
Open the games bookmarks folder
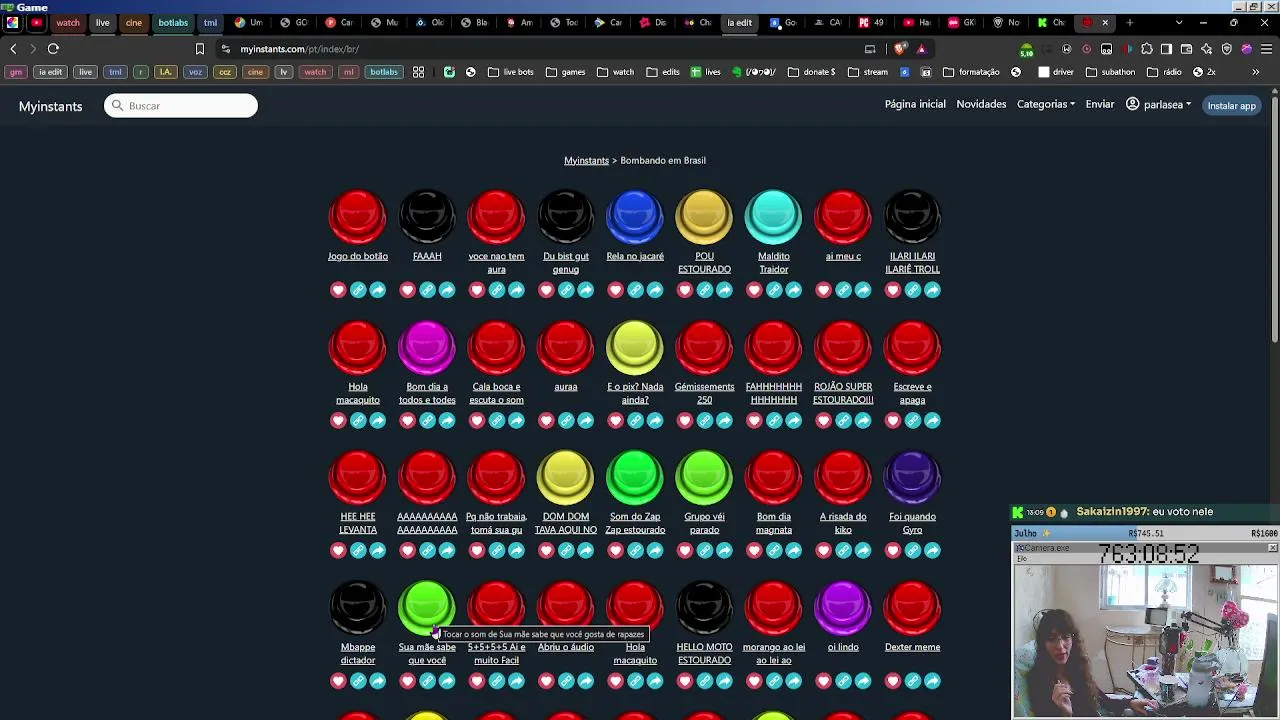point(566,72)
